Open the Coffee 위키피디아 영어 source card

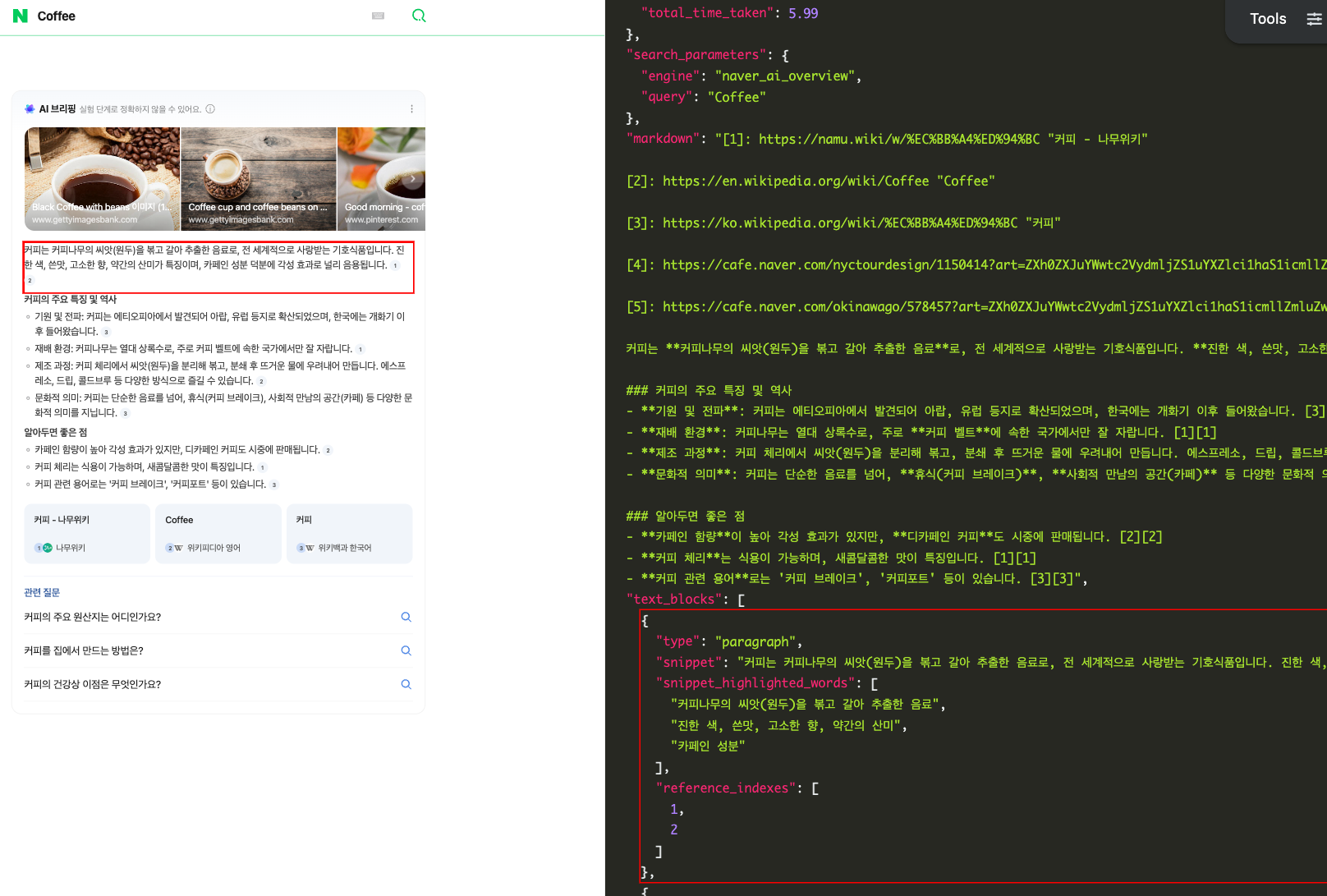point(218,534)
